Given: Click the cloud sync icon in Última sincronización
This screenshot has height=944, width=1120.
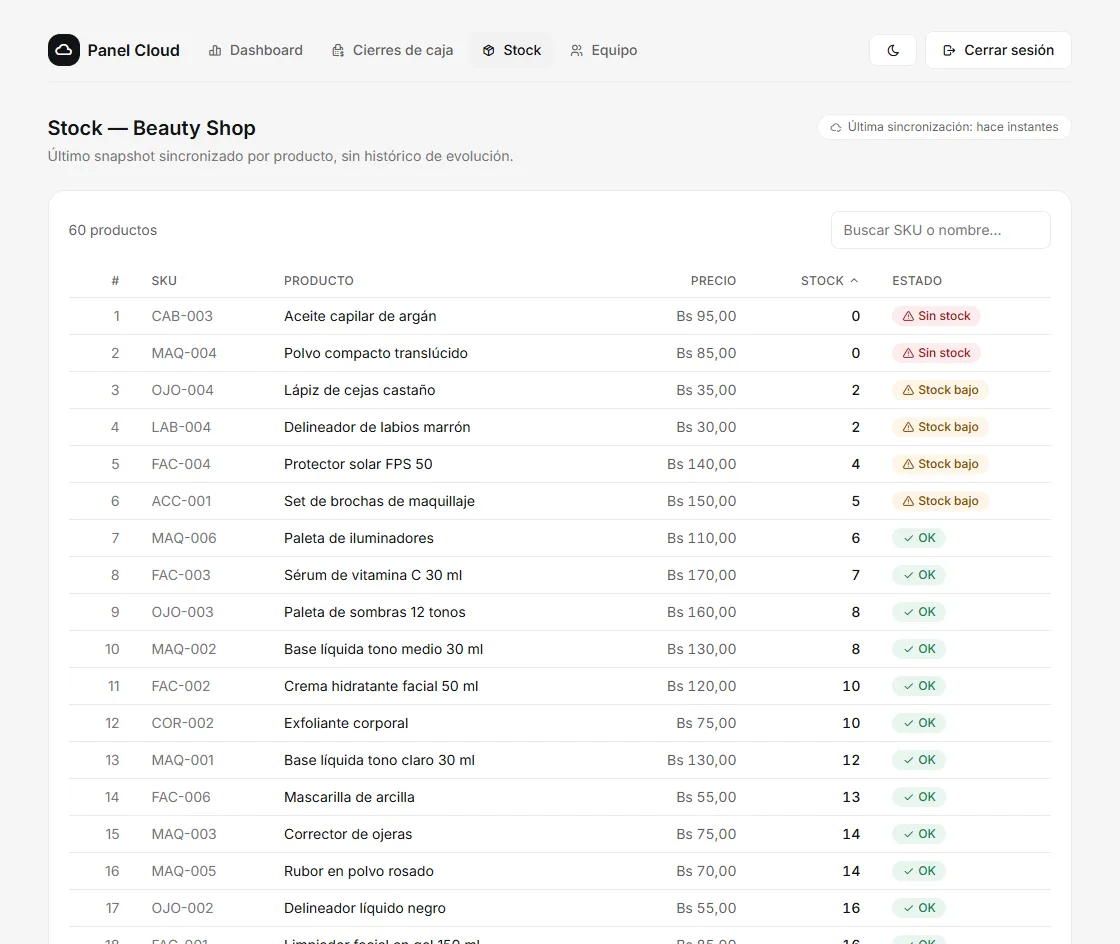Looking at the screenshot, I should 836,127.
